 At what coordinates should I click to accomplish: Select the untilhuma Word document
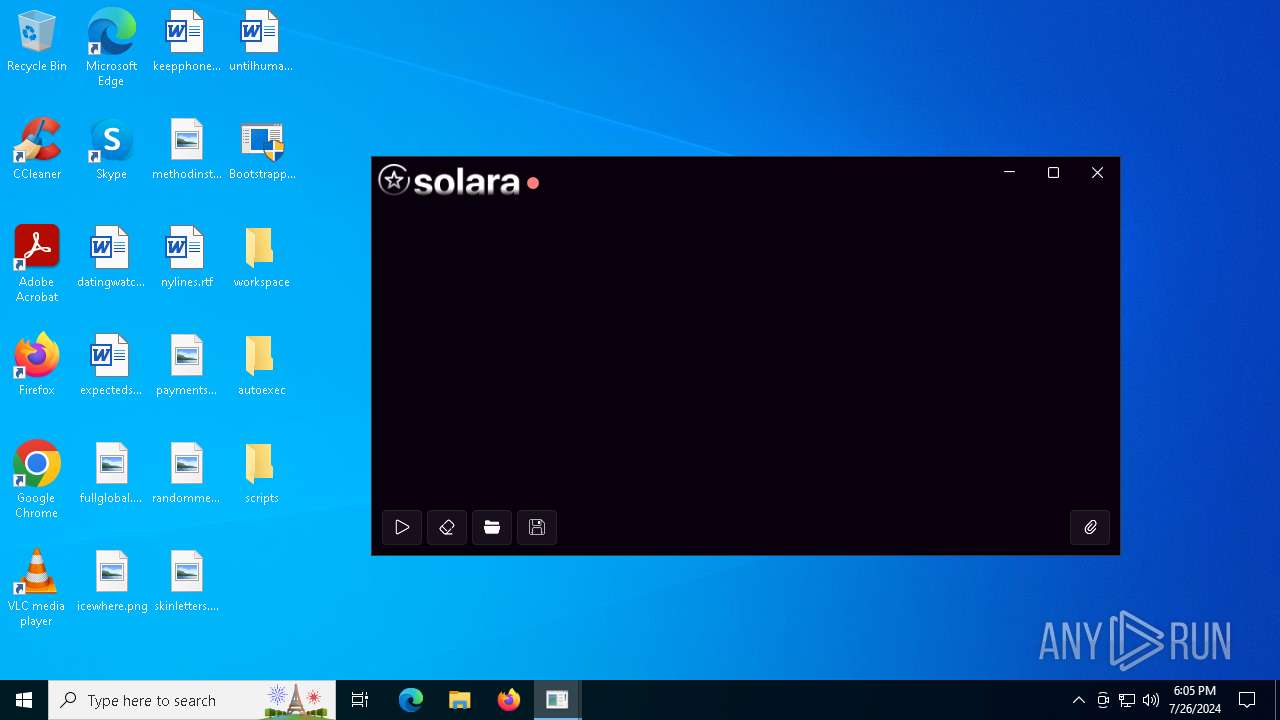tap(261, 42)
